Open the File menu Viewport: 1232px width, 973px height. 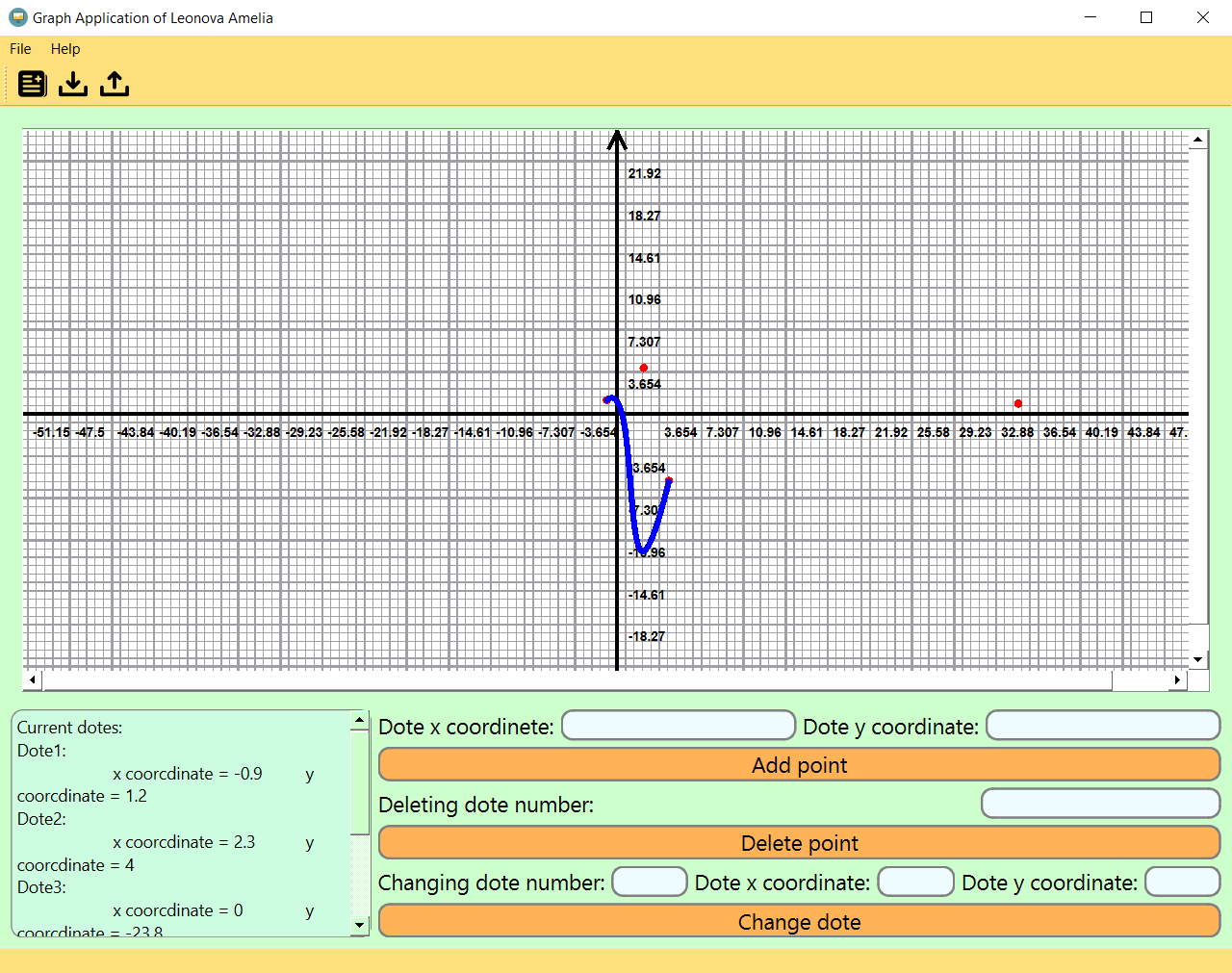(x=19, y=48)
